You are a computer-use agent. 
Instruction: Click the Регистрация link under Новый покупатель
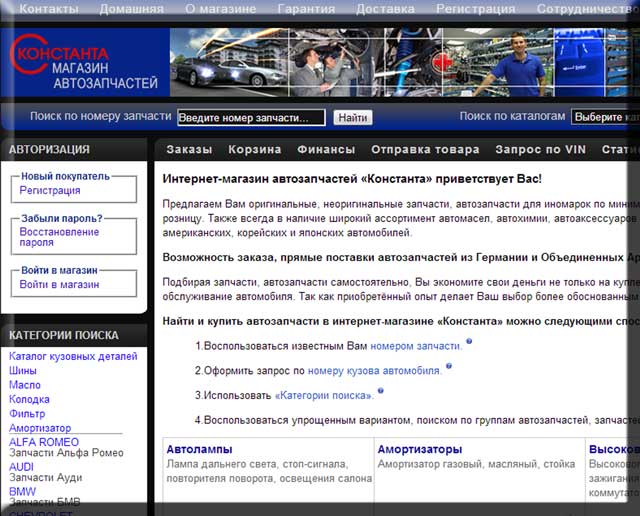pyautogui.click(x=50, y=190)
